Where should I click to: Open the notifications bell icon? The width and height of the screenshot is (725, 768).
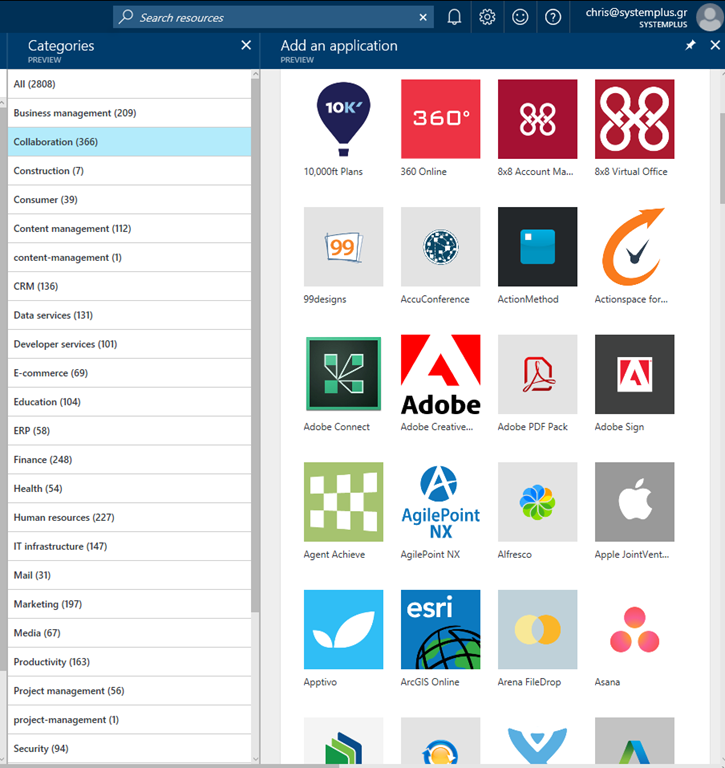pos(454,17)
